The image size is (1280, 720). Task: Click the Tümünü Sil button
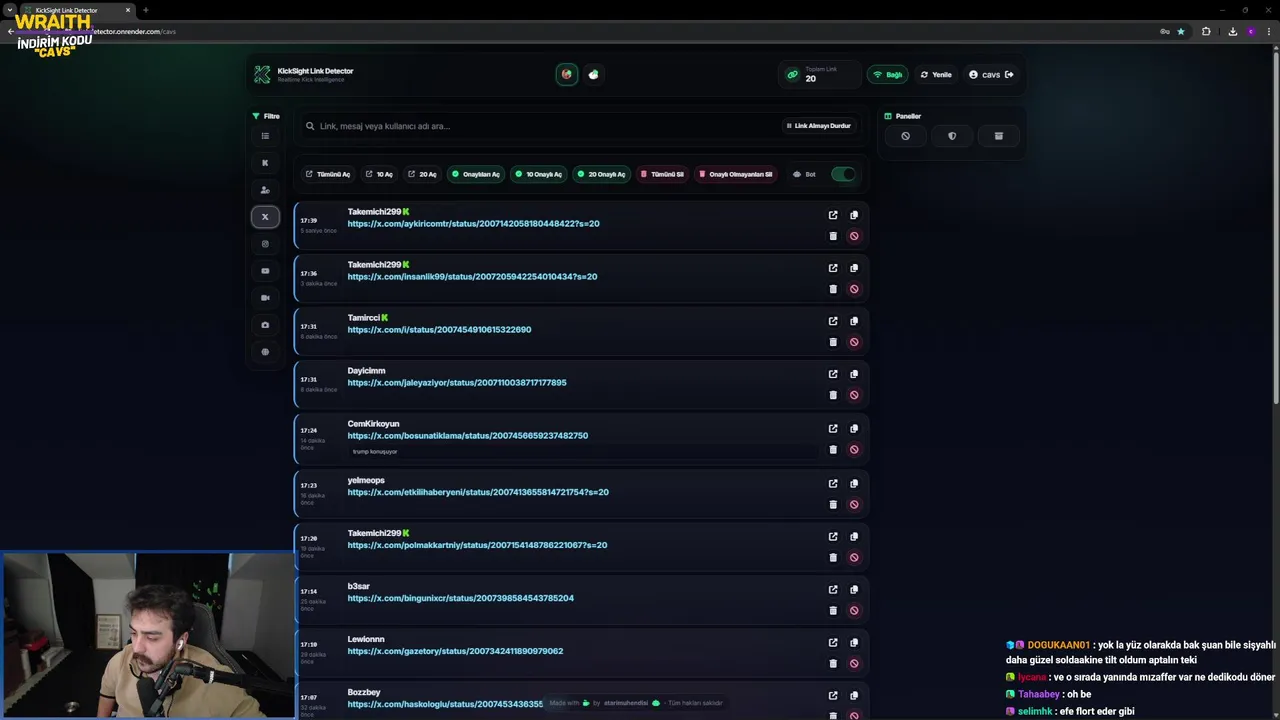[662, 174]
